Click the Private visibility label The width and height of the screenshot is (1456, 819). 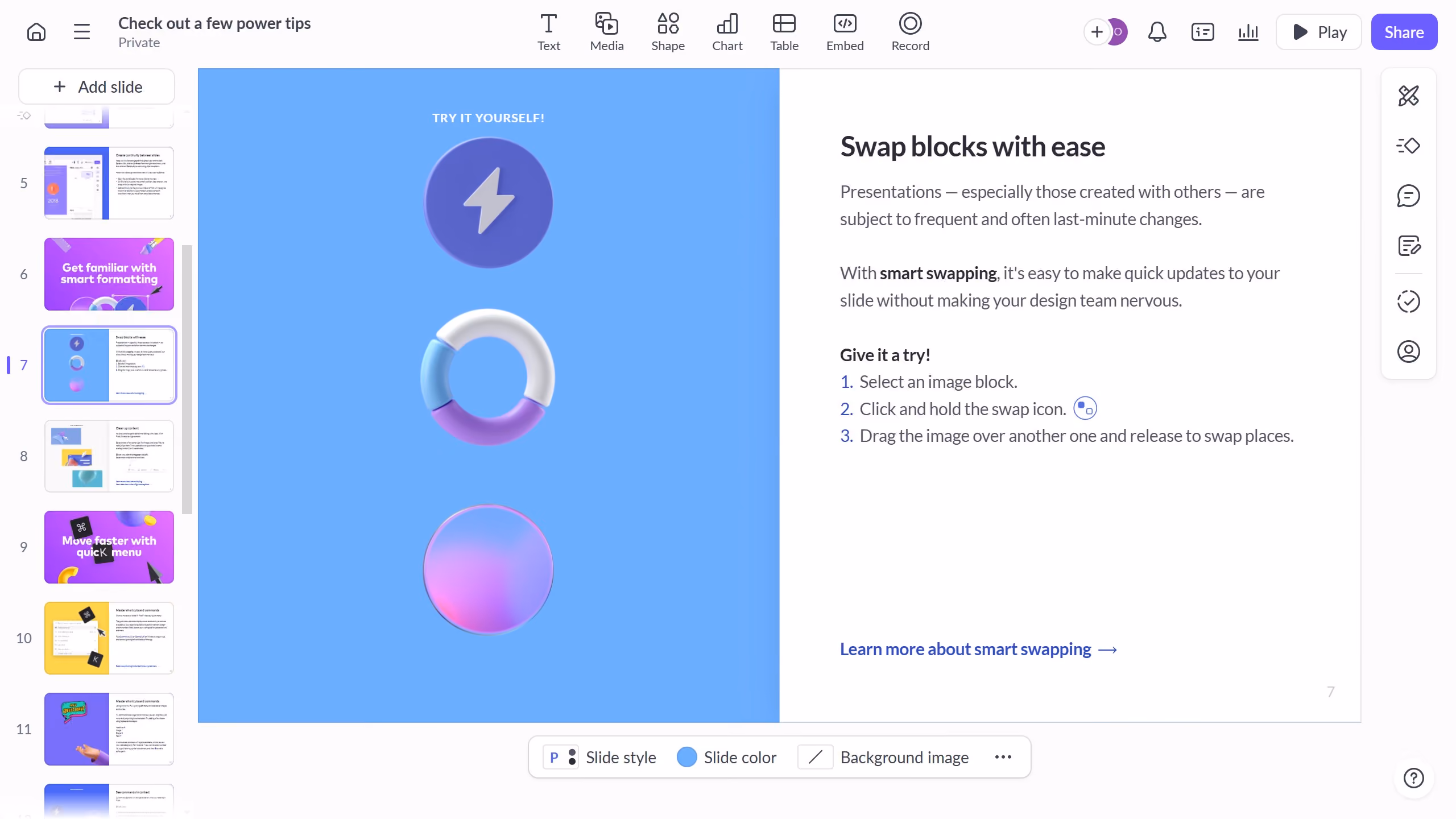point(139,43)
